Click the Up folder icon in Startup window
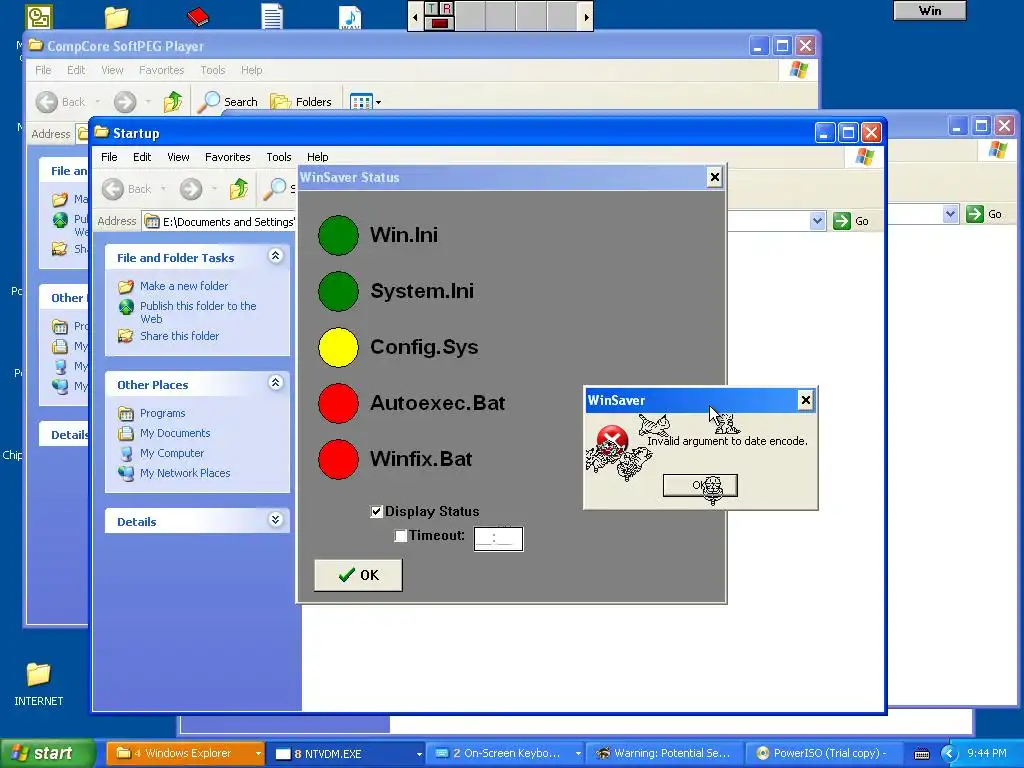The height and width of the screenshot is (768, 1024). 238,189
